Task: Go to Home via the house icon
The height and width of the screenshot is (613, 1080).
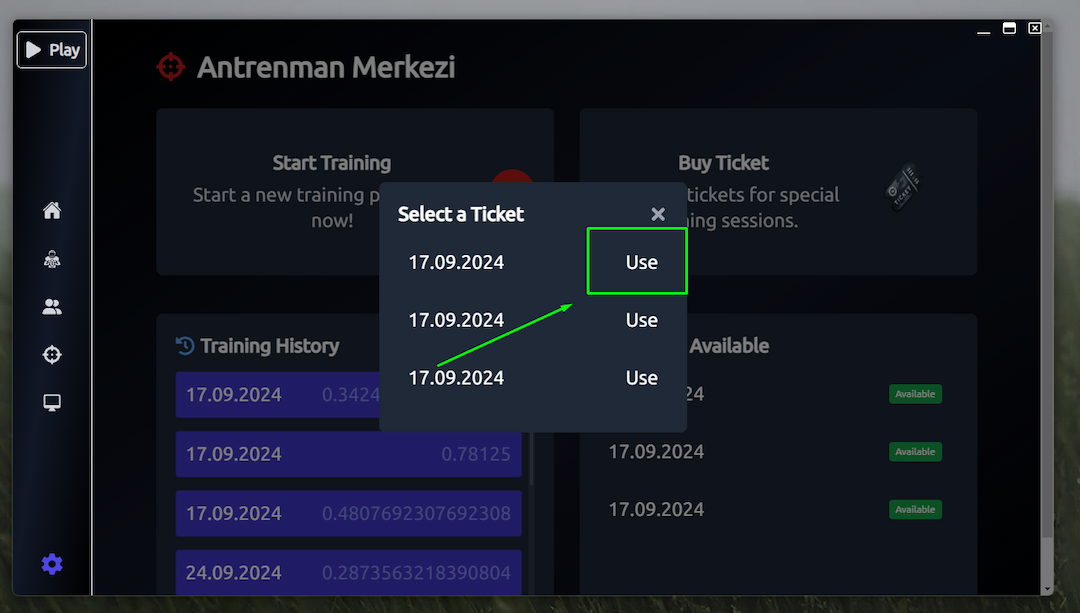Action: [x=52, y=211]
